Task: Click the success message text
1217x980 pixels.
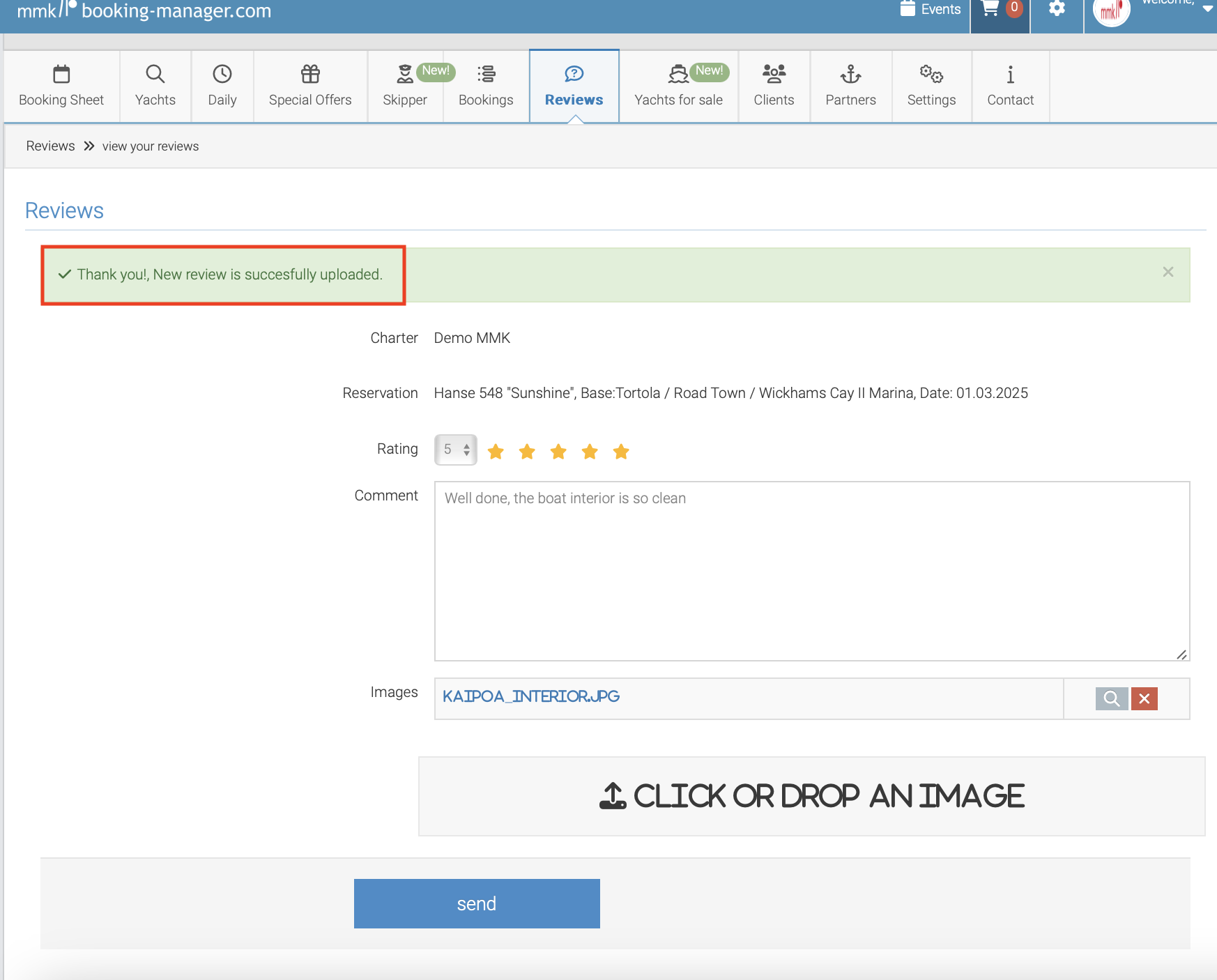Action: [x=230, y=275]
